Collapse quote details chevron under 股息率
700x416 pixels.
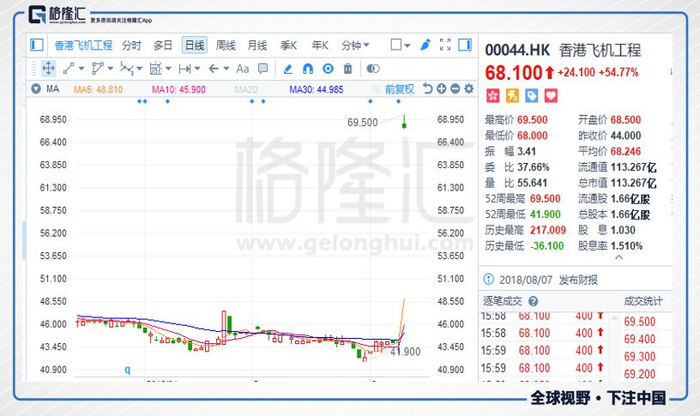coord(619,257)
